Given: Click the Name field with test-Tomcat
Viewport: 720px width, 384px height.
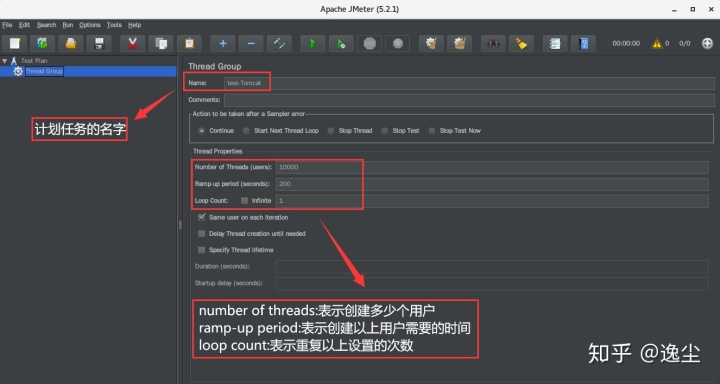Looking at the screenshot, I should point(469,83).
